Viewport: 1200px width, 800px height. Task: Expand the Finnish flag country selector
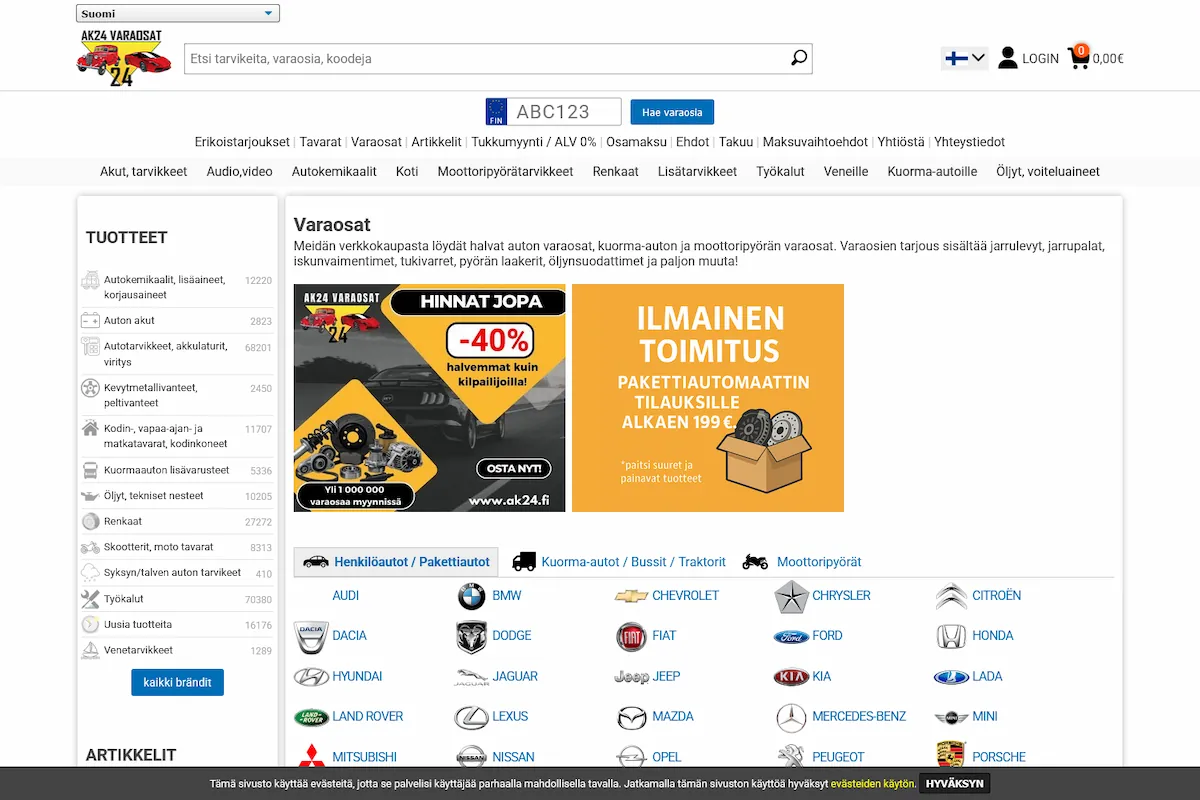(x=965, y=58)
